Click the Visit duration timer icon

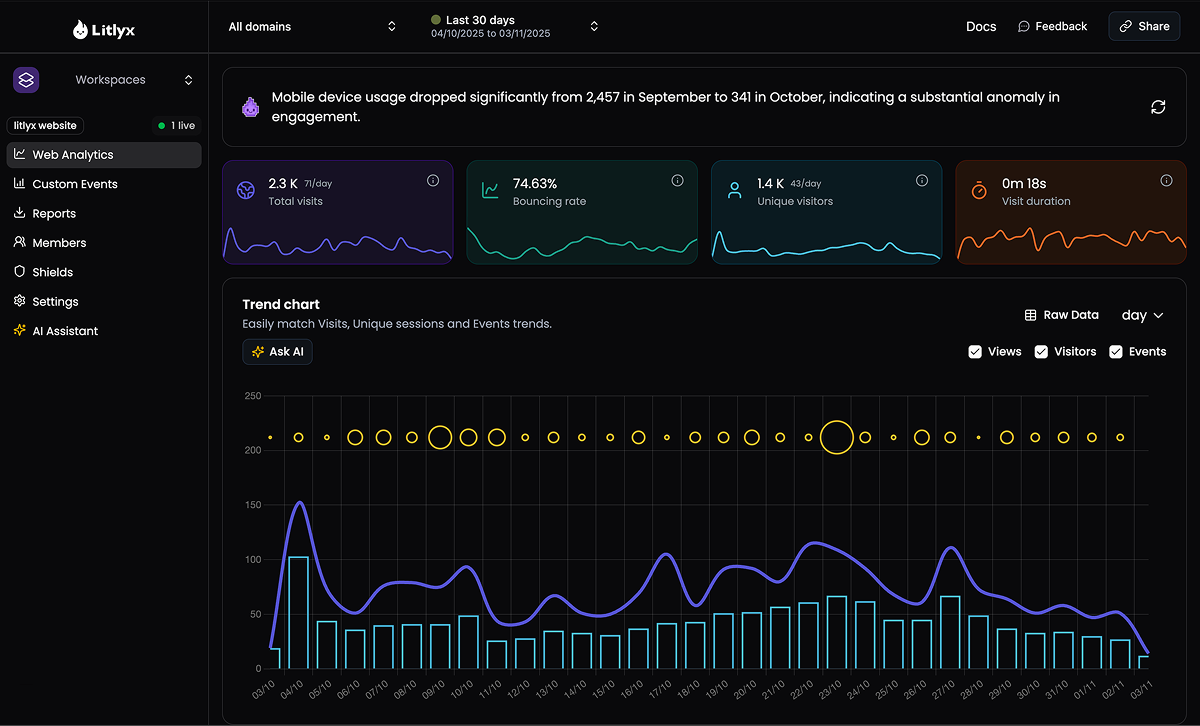click(977, 189)
